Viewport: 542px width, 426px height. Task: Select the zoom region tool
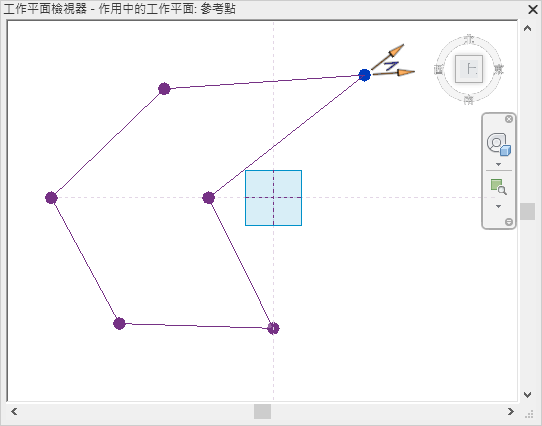click(x=498, y=187)
